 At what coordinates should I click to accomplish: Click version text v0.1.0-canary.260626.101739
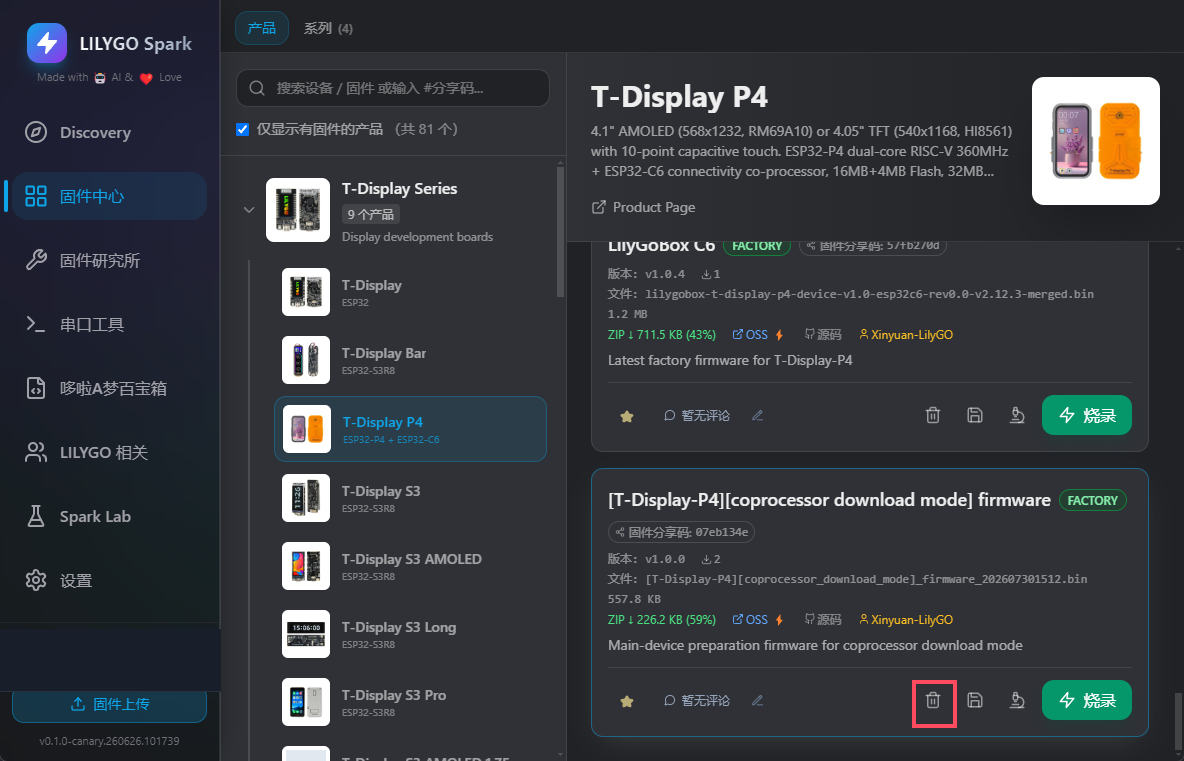pyautogui.click(x=109, y=741)
